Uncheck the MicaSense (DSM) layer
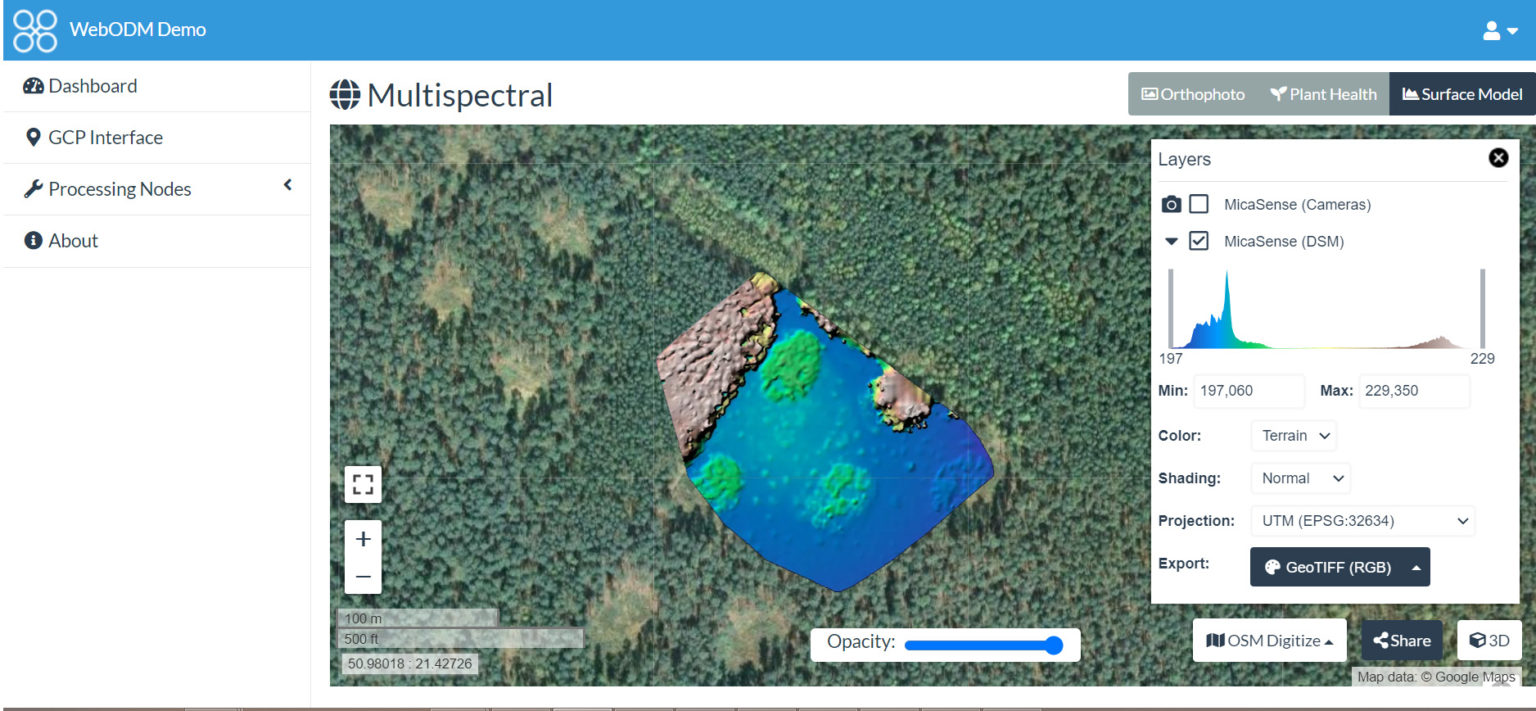Viewport: 1536px width, 711px height. point(1199,241)
